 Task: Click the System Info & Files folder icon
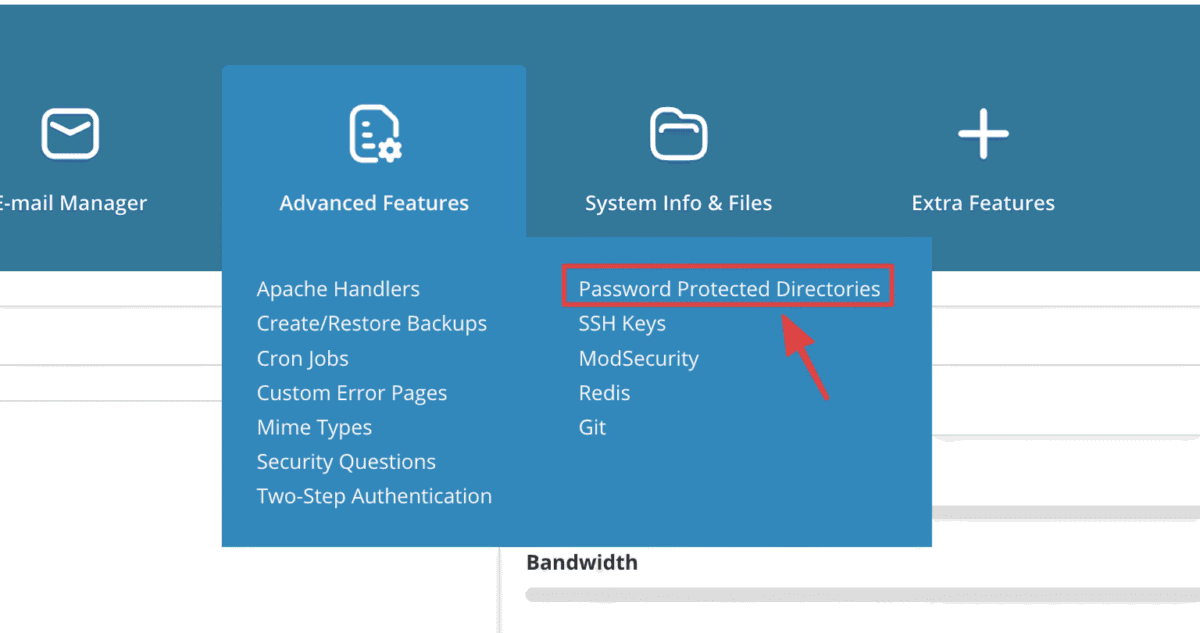(679, 134)
